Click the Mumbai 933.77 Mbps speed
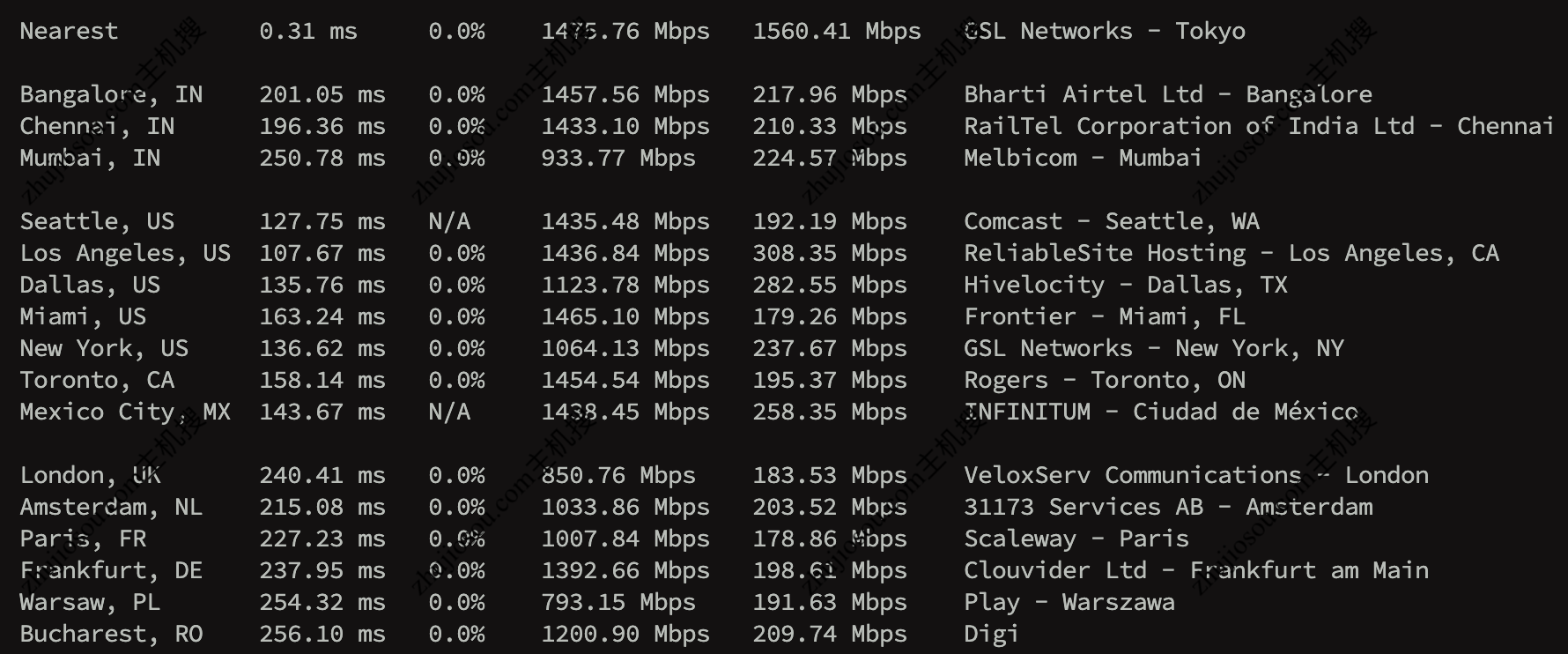 (618, 158)
